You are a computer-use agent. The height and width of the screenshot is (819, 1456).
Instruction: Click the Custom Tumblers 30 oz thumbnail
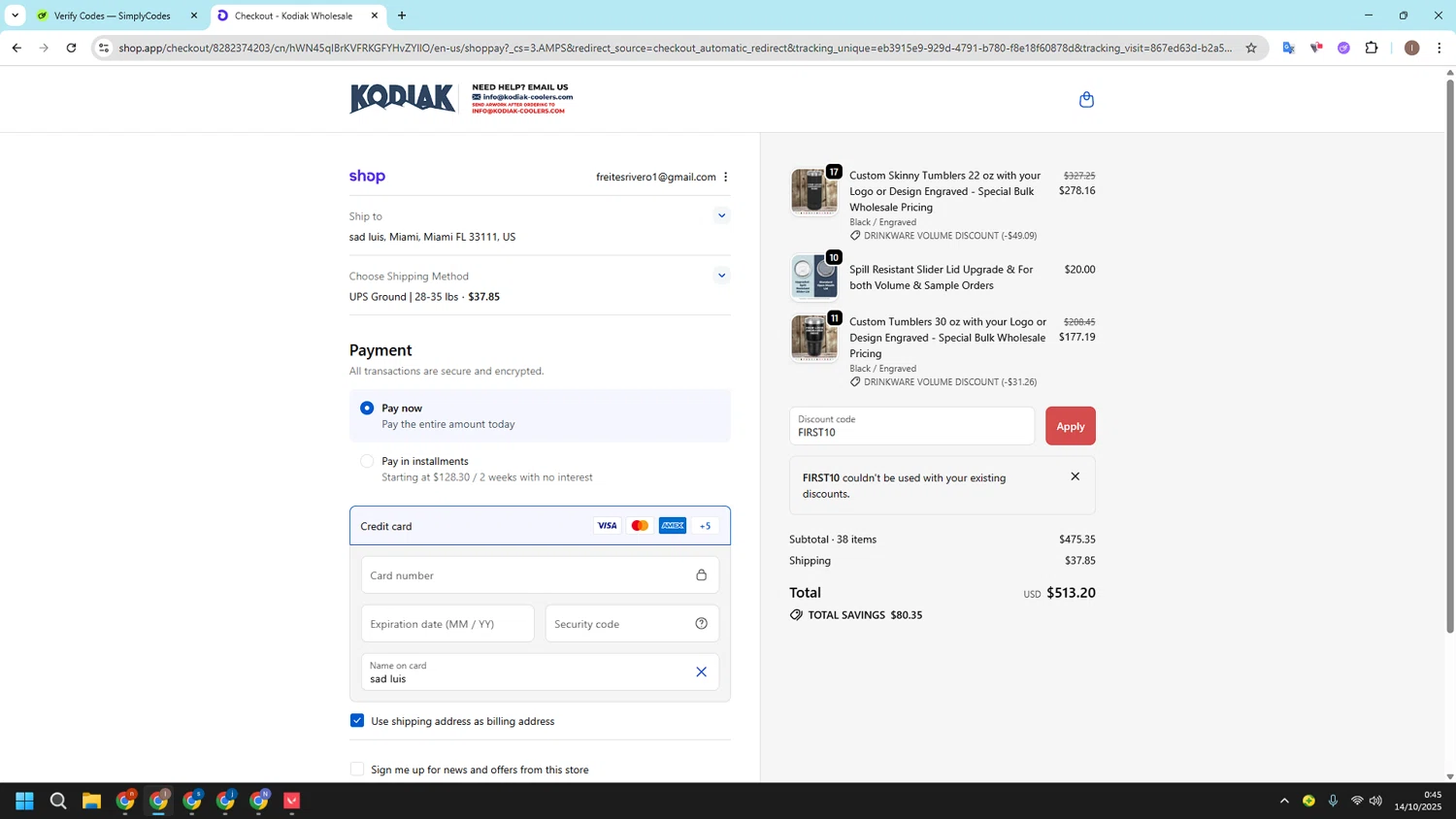click(814, 338)
